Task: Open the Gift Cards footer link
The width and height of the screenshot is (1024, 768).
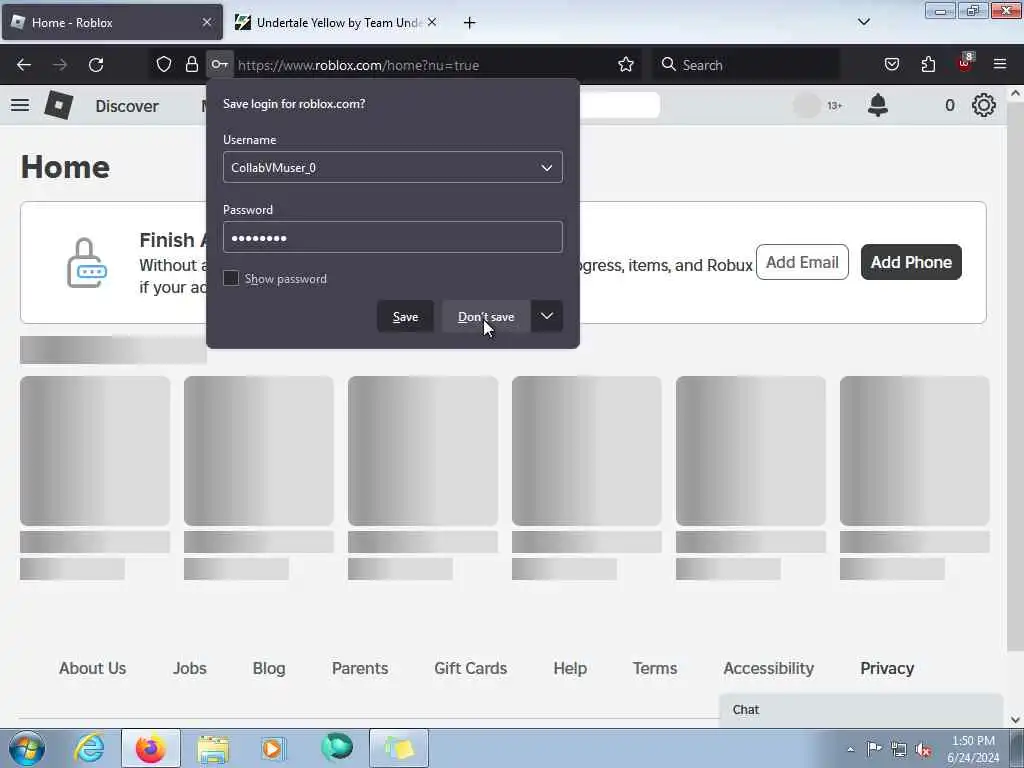Action: (470, 668)
